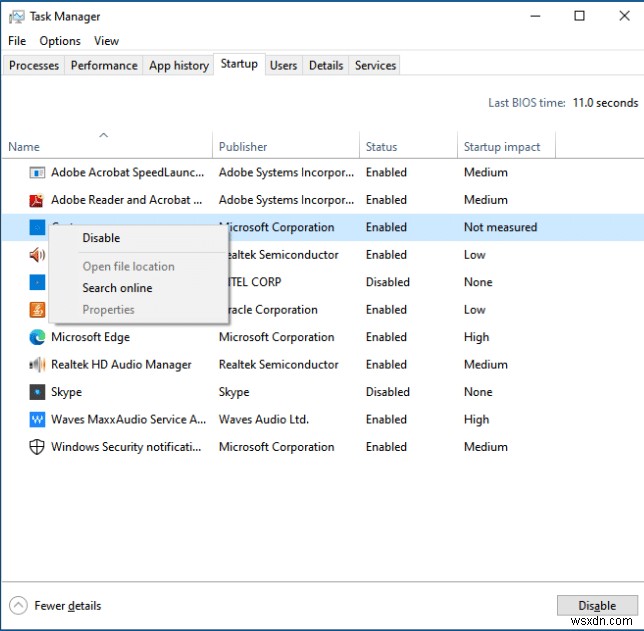Click the Windows Security shield icon

click(37, 447)
